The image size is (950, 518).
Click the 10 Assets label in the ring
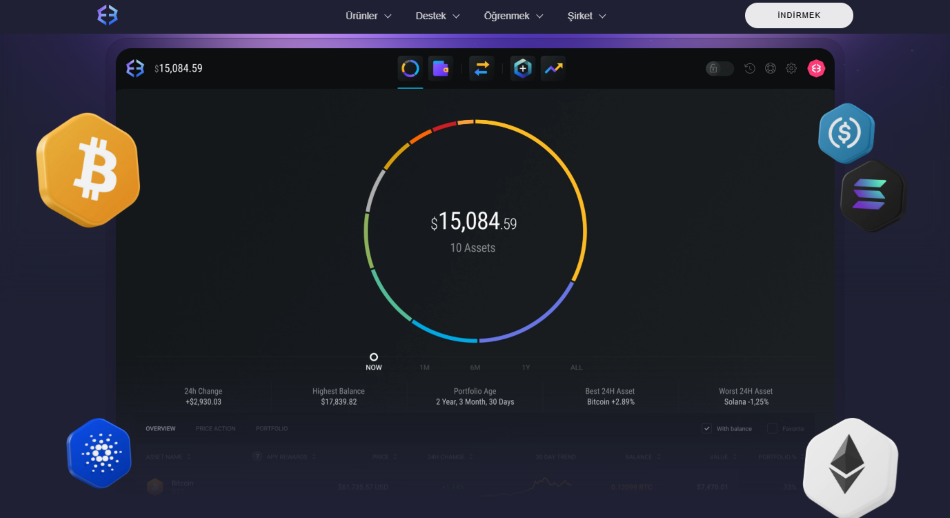pos(473,248)
